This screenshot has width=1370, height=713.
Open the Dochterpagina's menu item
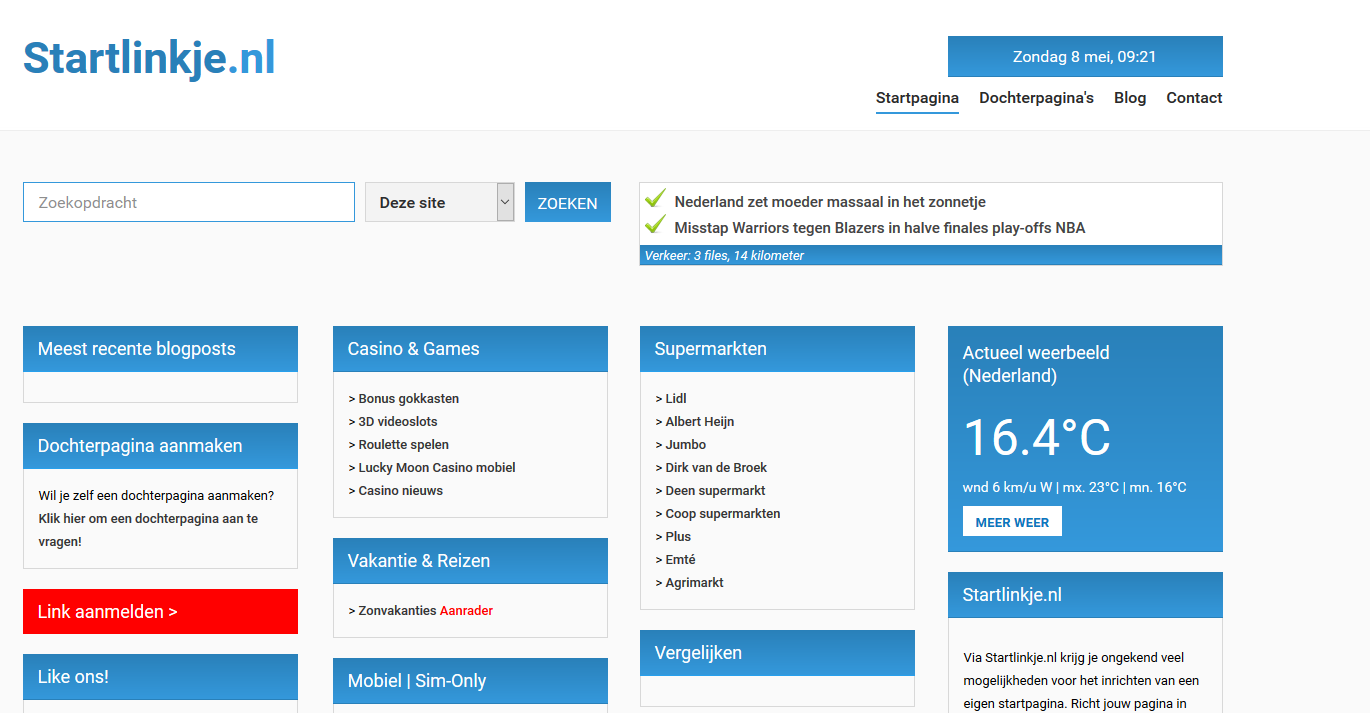(x=1036, y=98)
